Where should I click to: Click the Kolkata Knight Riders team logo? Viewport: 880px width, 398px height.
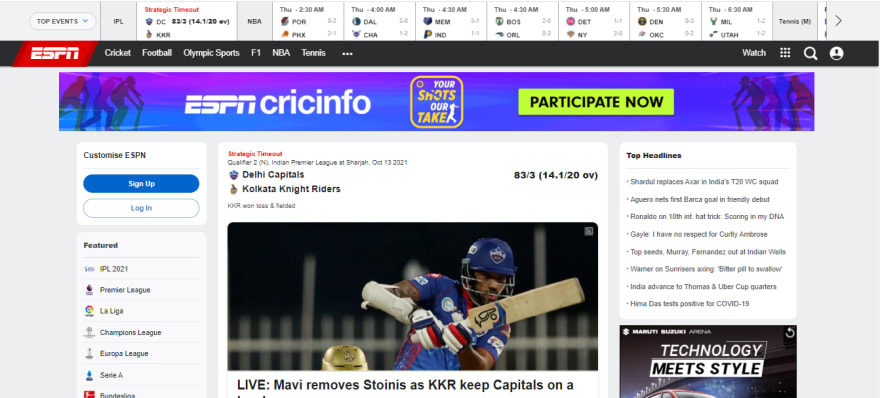pos(233,189)
